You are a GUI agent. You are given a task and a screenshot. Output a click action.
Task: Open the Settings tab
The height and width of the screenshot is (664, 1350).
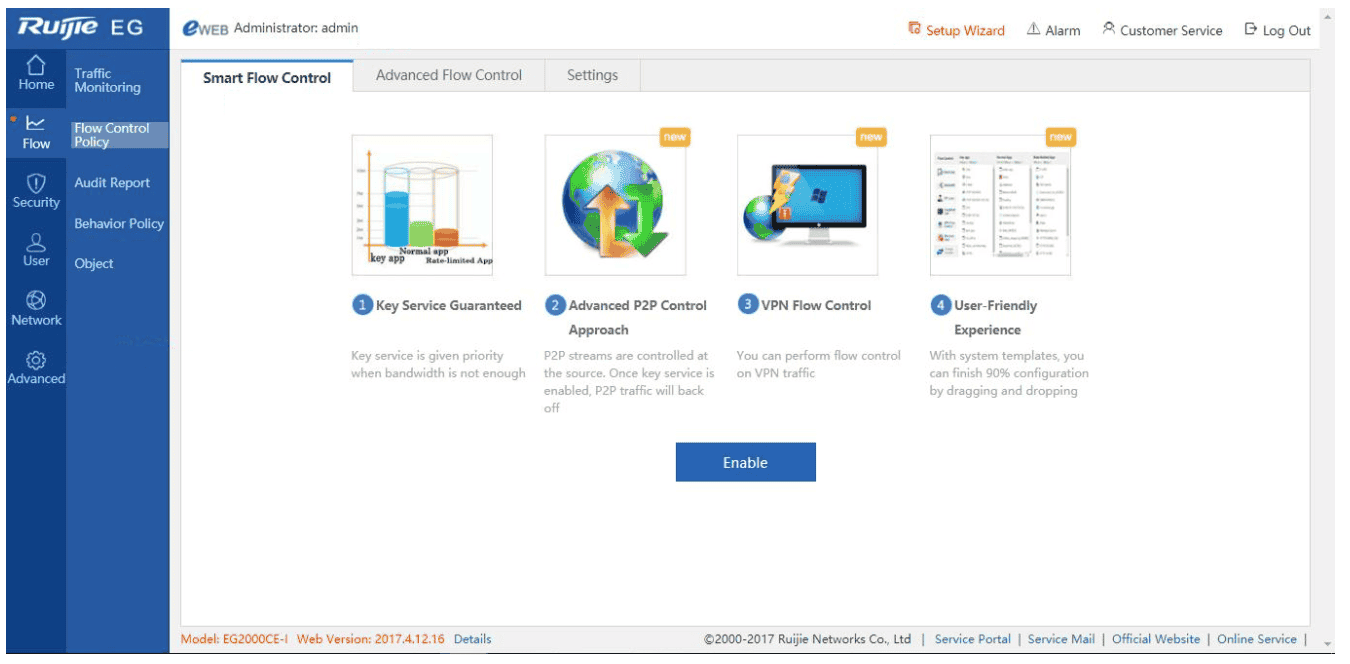click(592, 75)
